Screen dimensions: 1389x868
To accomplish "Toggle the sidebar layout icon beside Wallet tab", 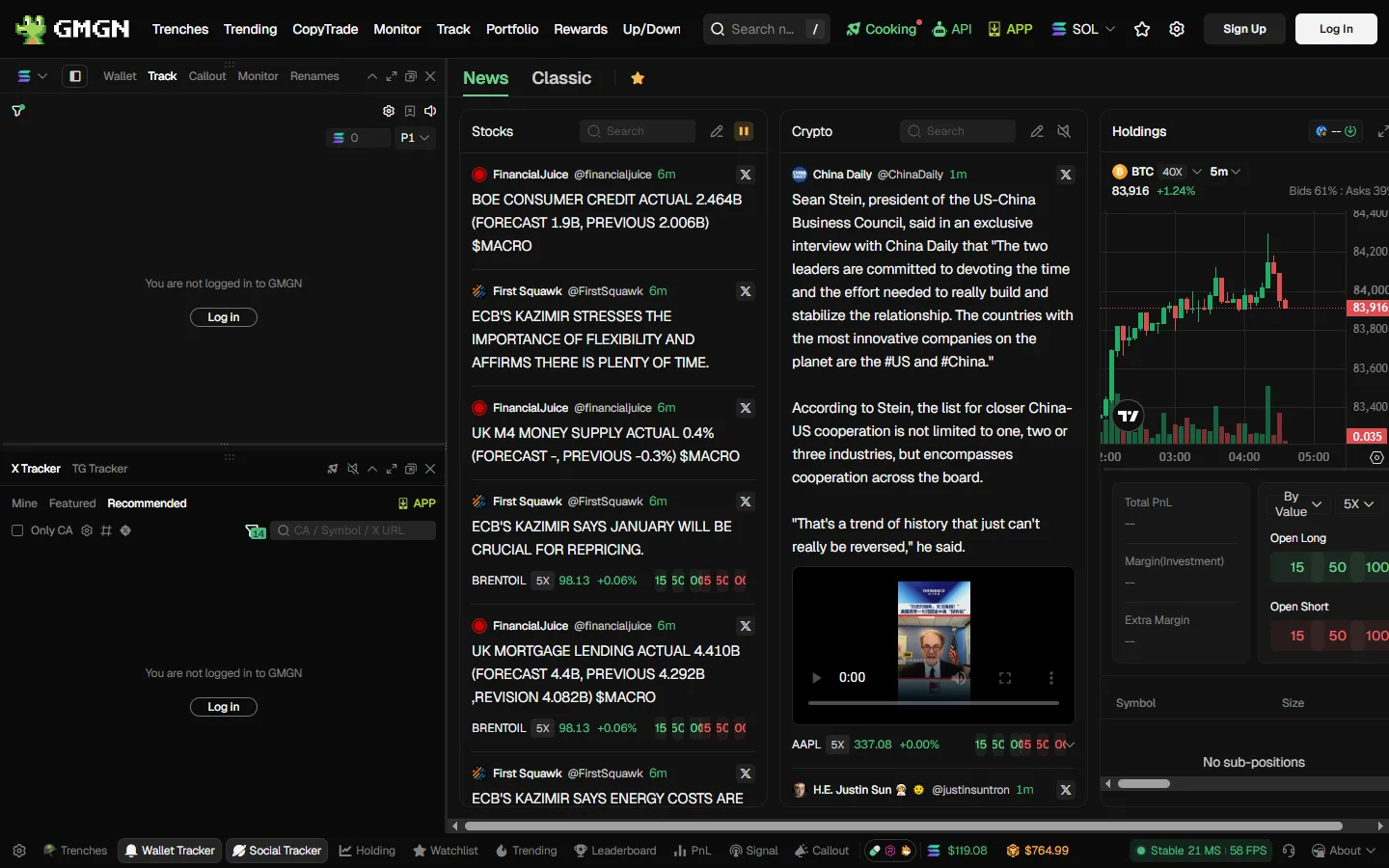I will 75,76.
